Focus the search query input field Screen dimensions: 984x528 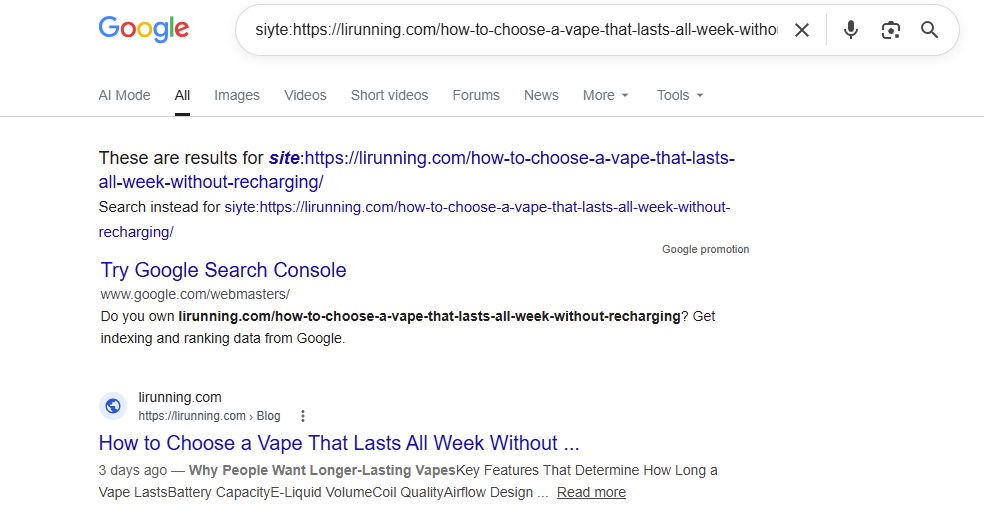tap(516, 30)
